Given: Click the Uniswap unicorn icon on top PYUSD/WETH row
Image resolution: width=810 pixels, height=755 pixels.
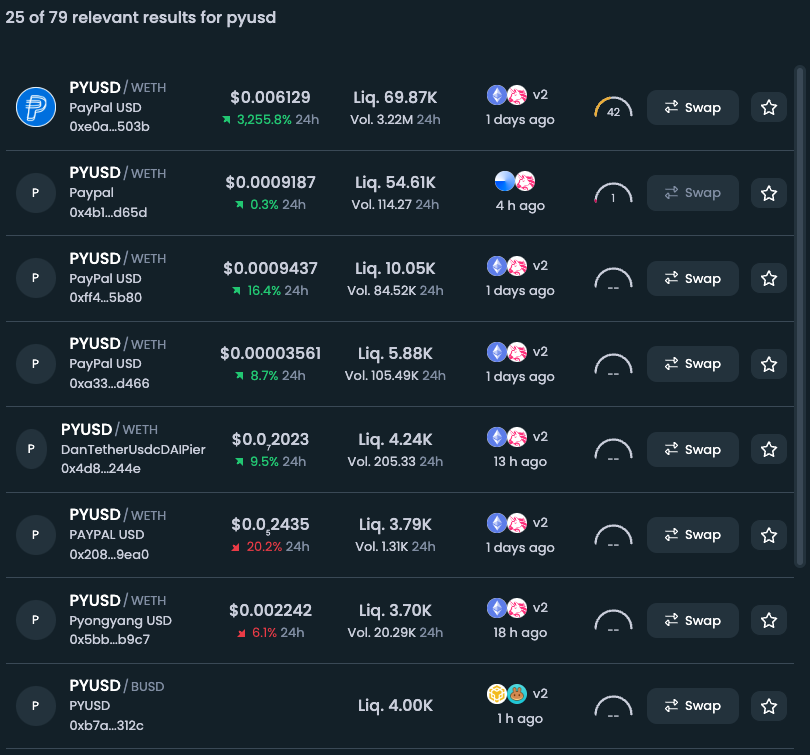Looking at the screenshot, I should 516,94.
